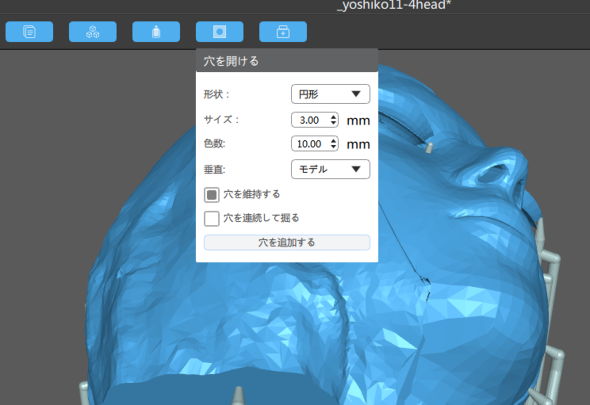Select the gray support pillar near the eyebrow
The image size is (590, 405).
pyautogui.click(x=429, y=148)
